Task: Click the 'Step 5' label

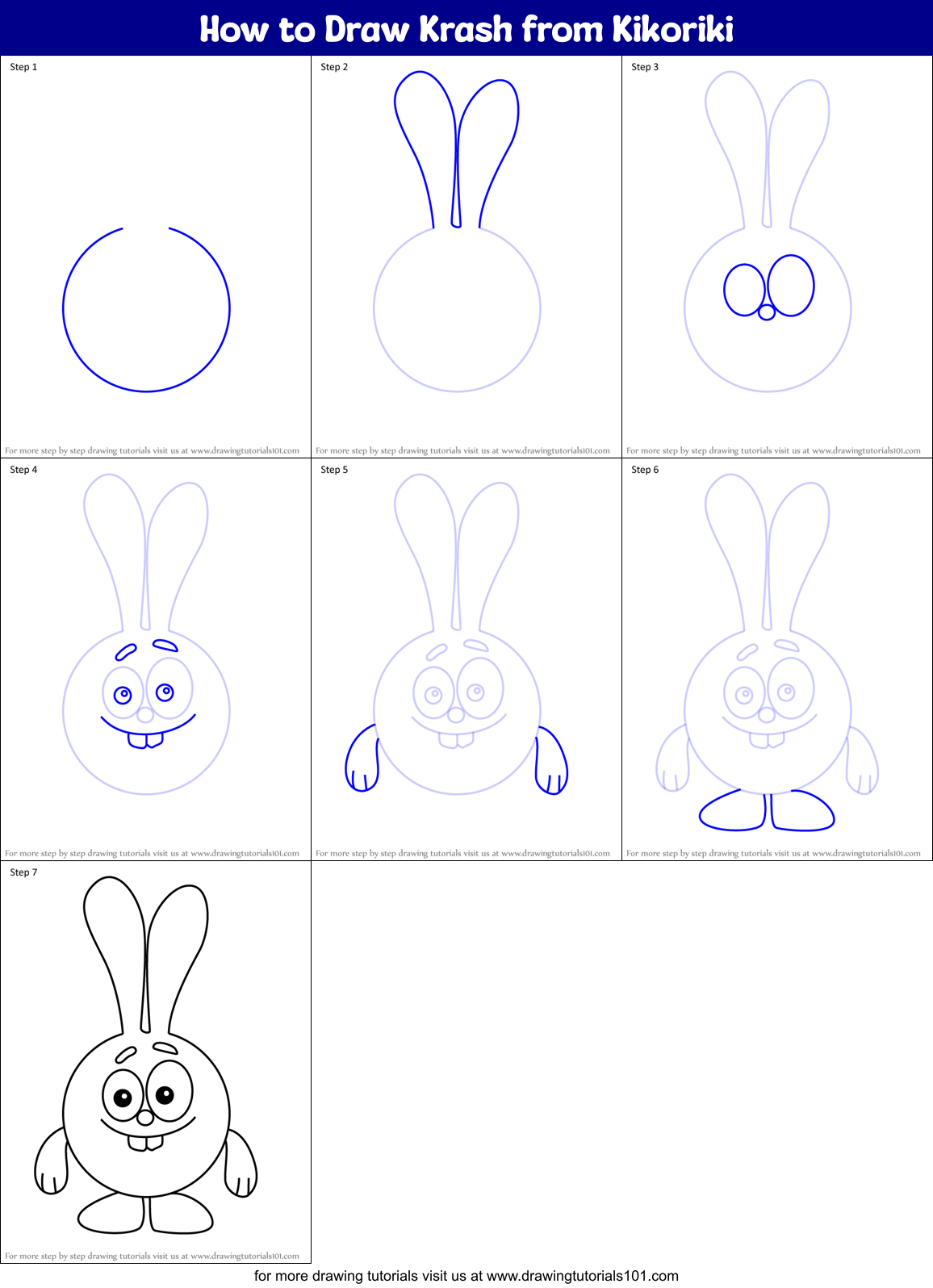Action: click(x=334, y=470)
